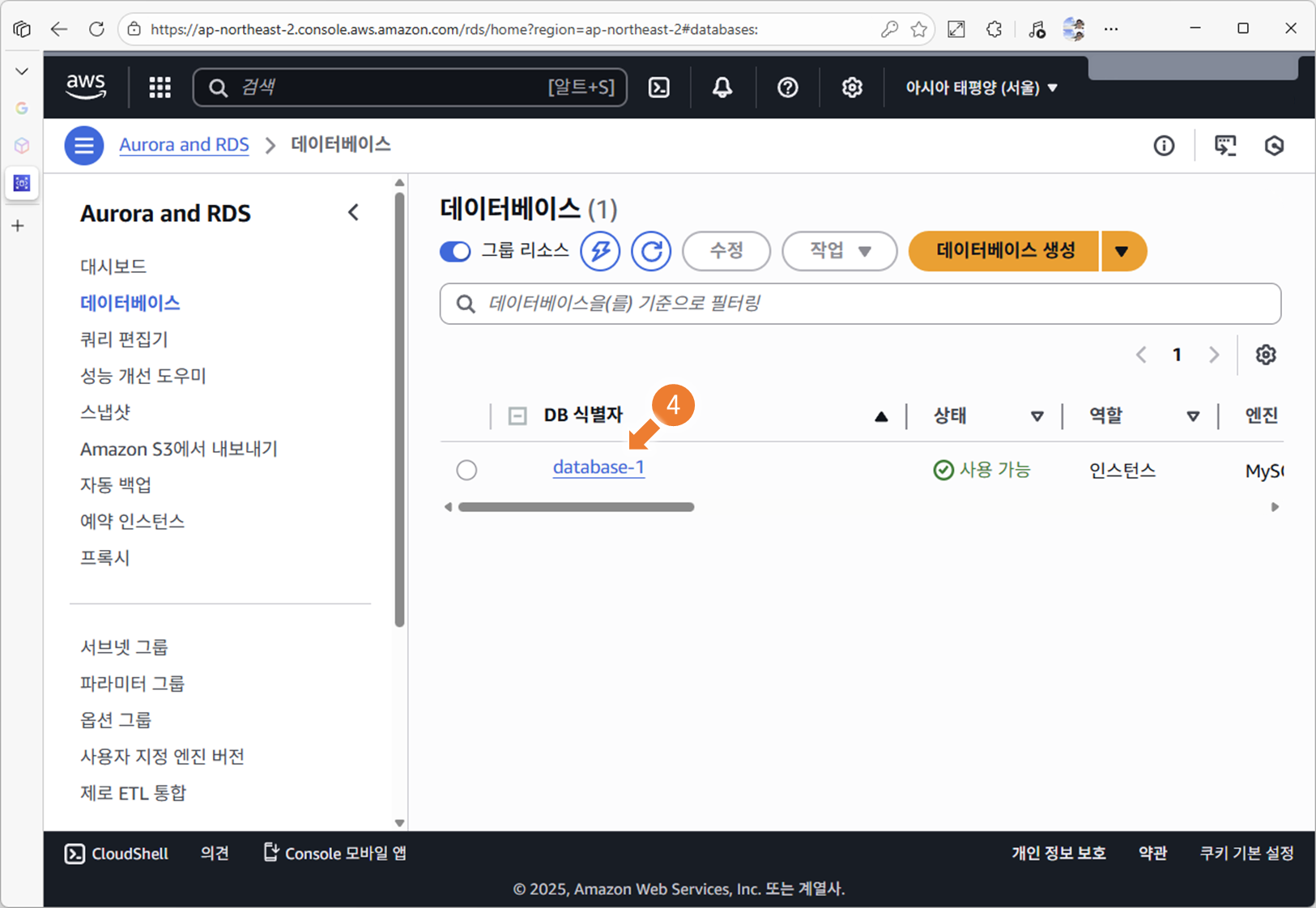The height and width of the screenshot is (908, 1316).
Task: Collapse the Aurora and RDS side panel
Action: (x=353, y=212)
